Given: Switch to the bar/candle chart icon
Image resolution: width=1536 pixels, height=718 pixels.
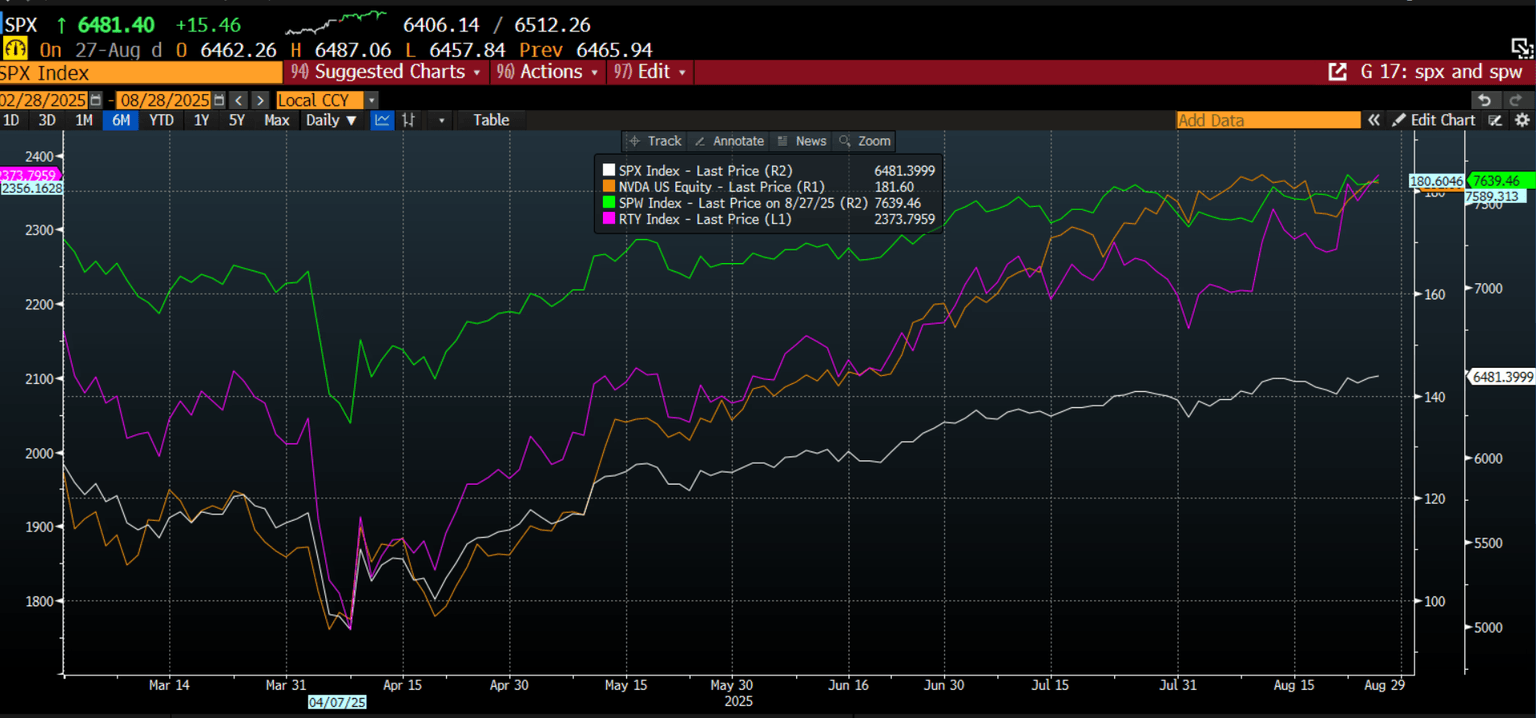Looking at the screenshot, I should [x=409, y=120].
